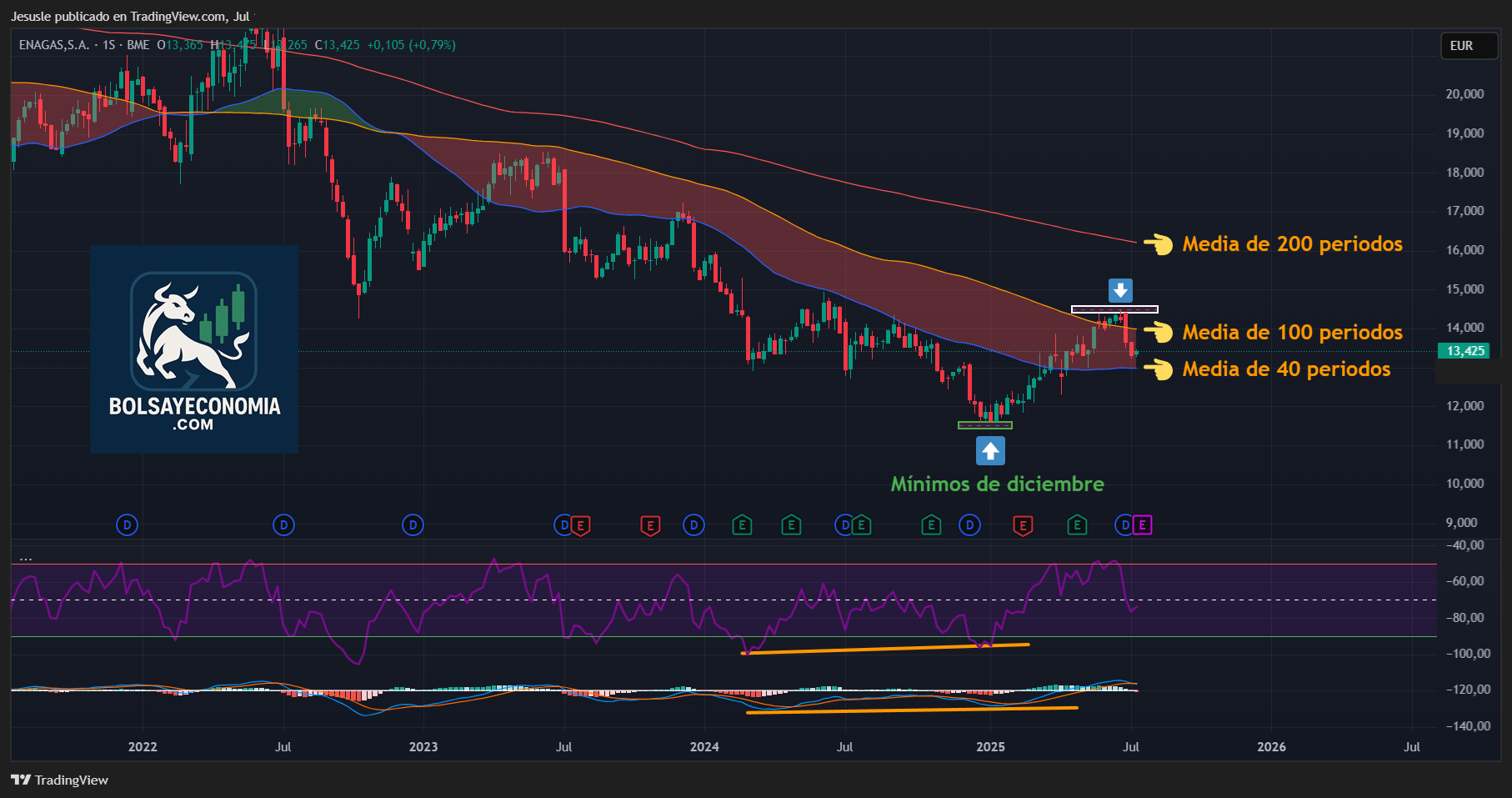Click the 2025 label on time axis
This screenshot has height=798, width=1512.
[x=990, y=747]
